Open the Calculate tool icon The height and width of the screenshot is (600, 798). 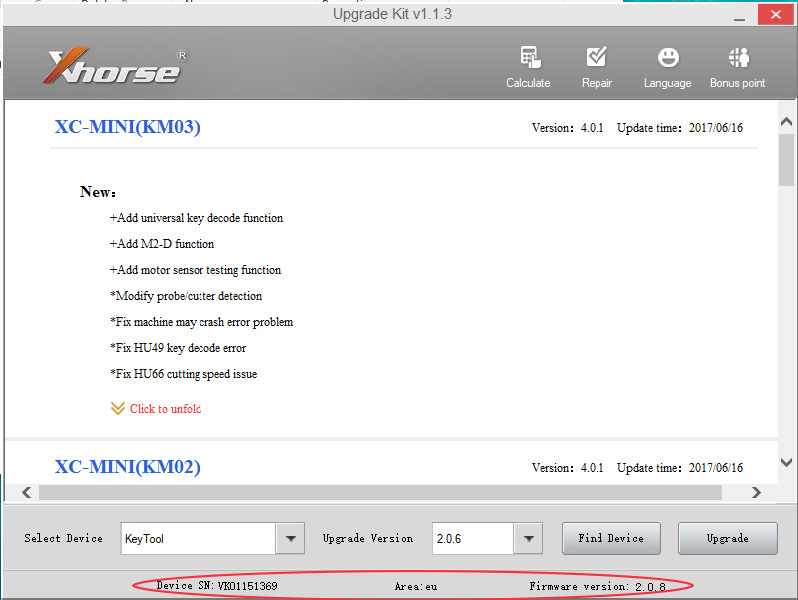(x=529, y=68)
